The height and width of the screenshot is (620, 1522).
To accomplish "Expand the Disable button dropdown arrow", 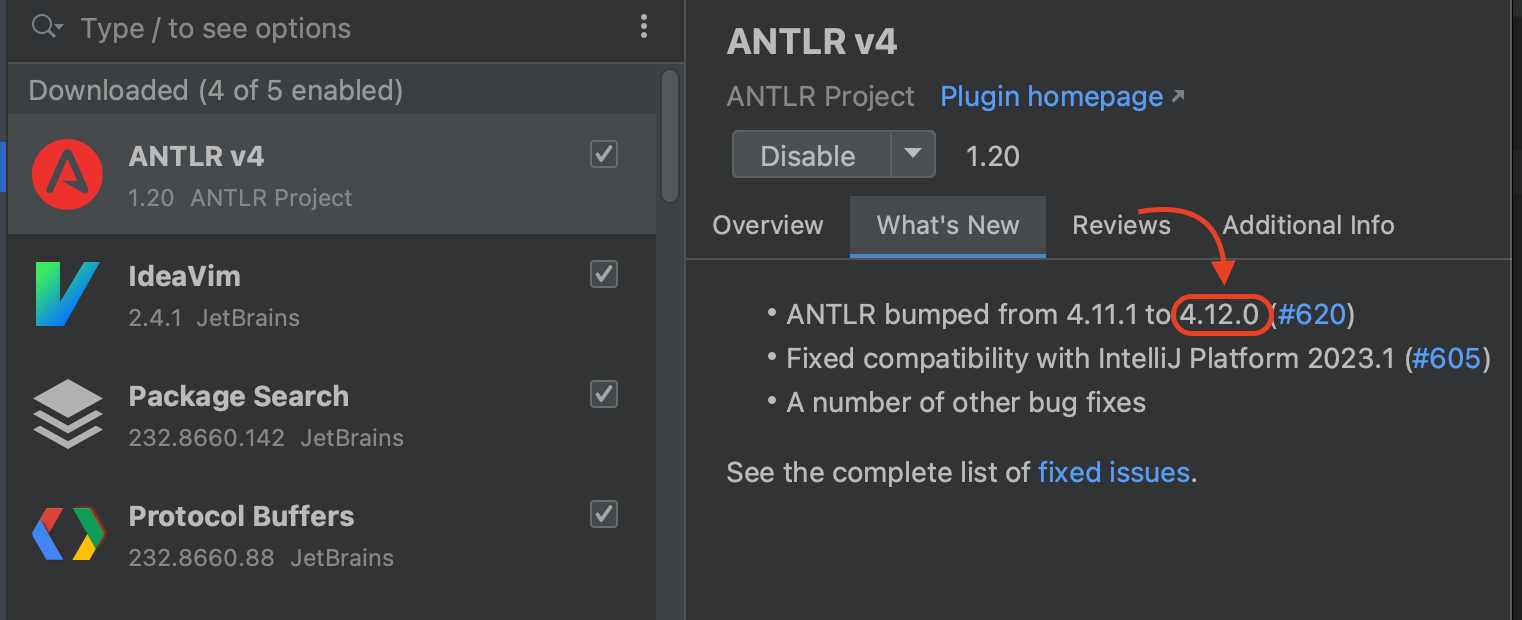I will (912, 154).
